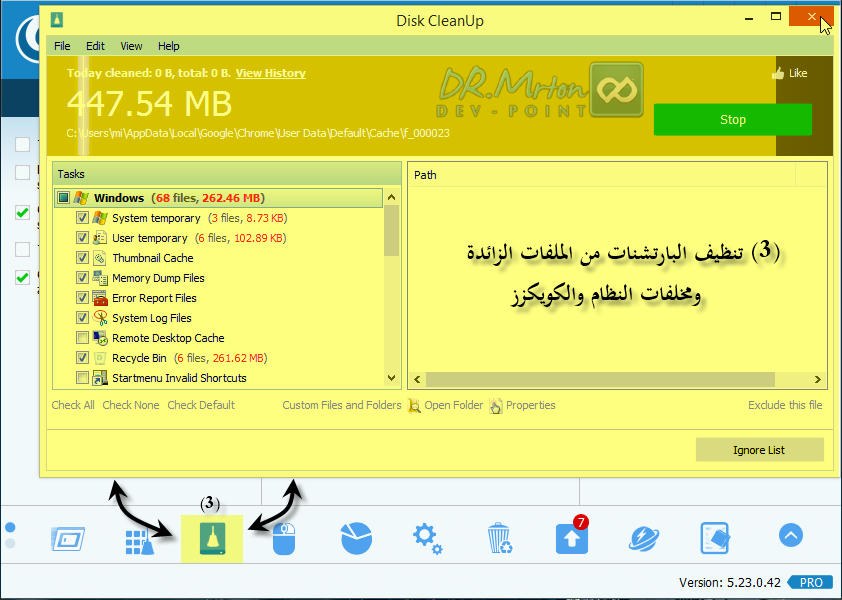
Task: Open the window-screen tool in the bottom dock
Action: [68, 539]
